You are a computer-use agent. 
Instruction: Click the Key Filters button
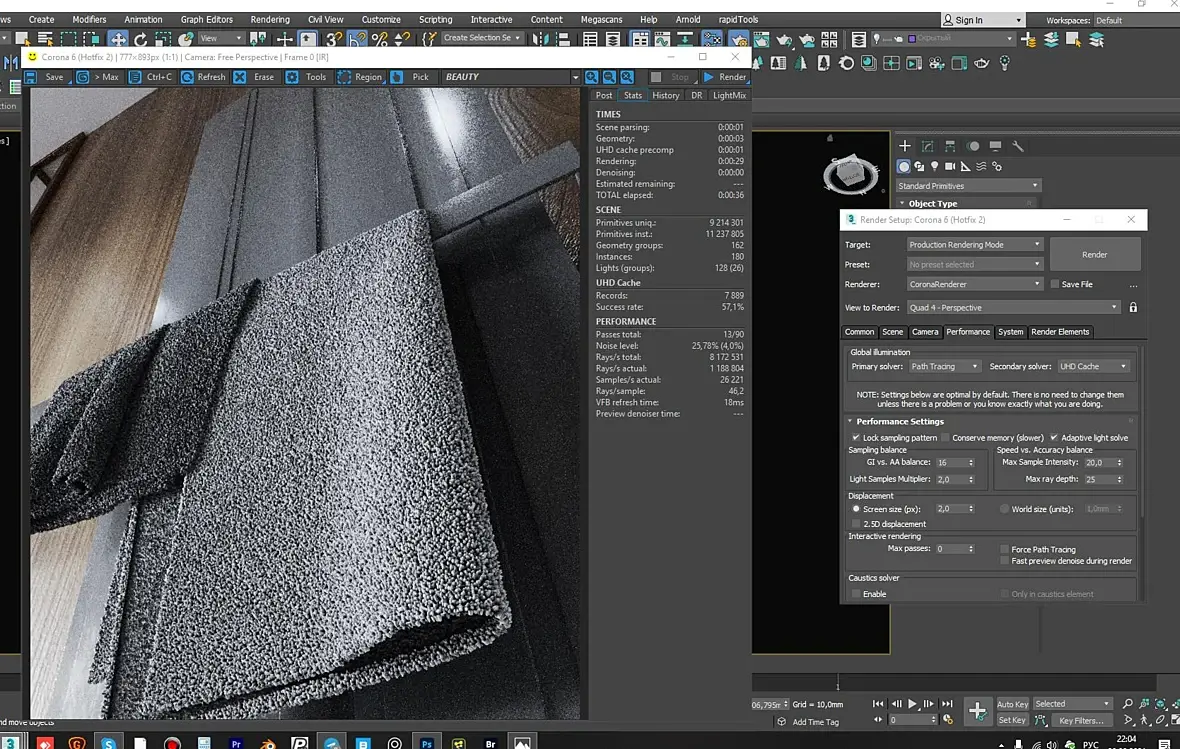pos(1081,720)
